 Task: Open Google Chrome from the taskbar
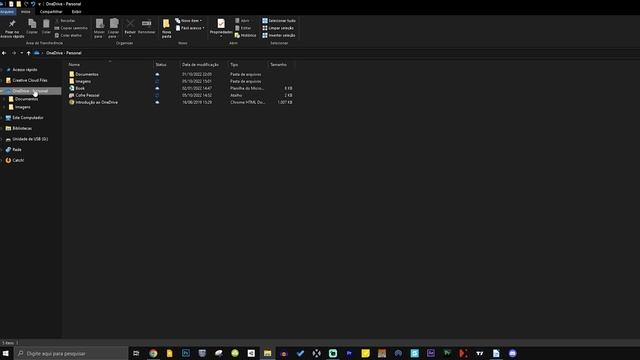(x=153, y=353)
